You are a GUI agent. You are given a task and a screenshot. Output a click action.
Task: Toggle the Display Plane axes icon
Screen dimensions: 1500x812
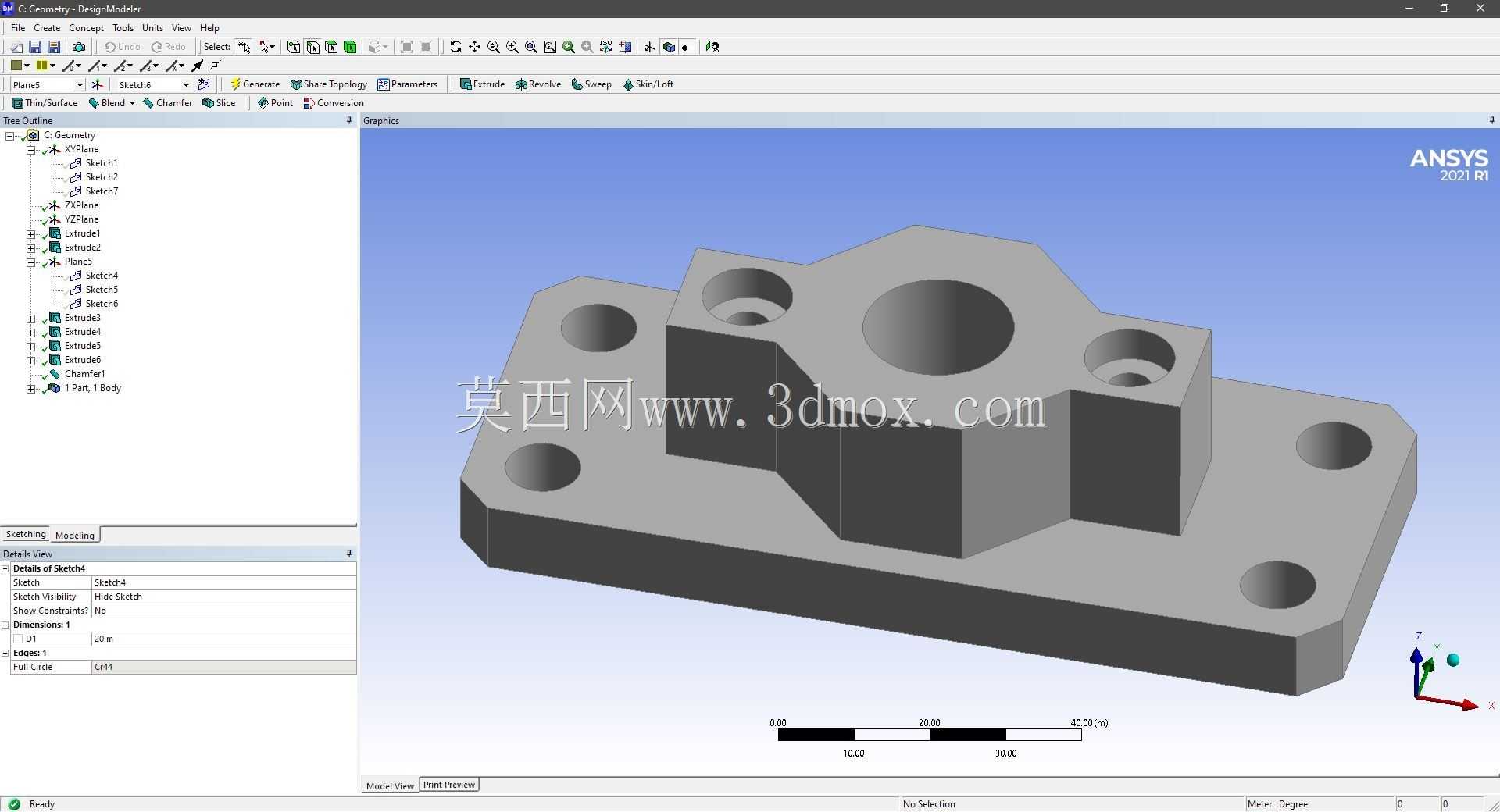[649, 47]
